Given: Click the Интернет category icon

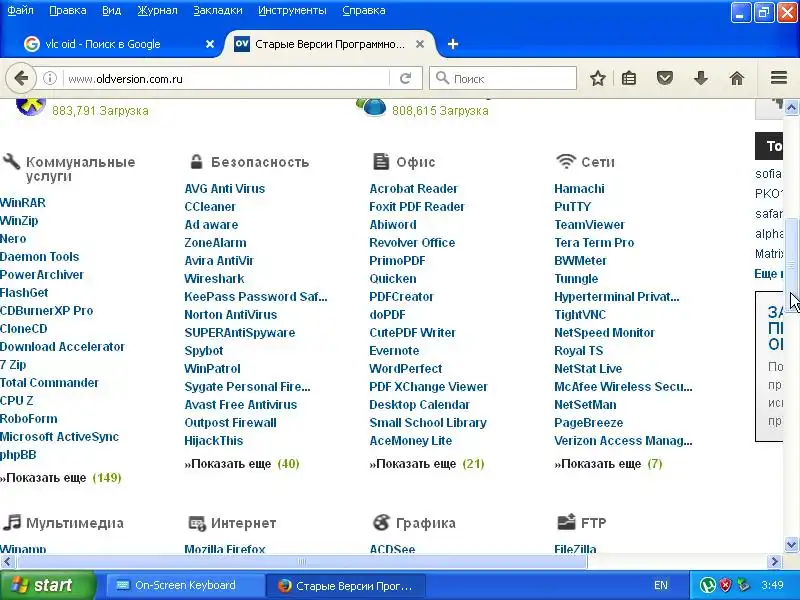Looking at the screenshot, I should click(196, 523).
